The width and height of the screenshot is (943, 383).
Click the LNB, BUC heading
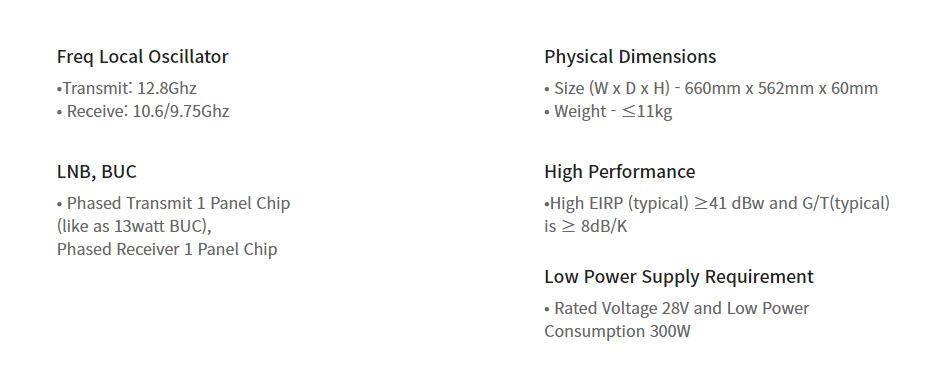point(97,172)
